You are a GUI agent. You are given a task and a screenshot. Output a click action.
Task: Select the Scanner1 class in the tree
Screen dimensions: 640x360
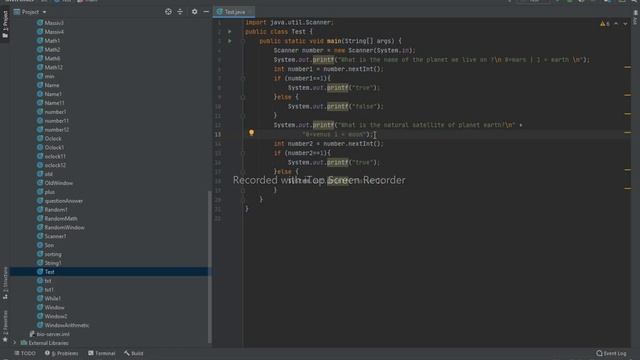[55, 236]
